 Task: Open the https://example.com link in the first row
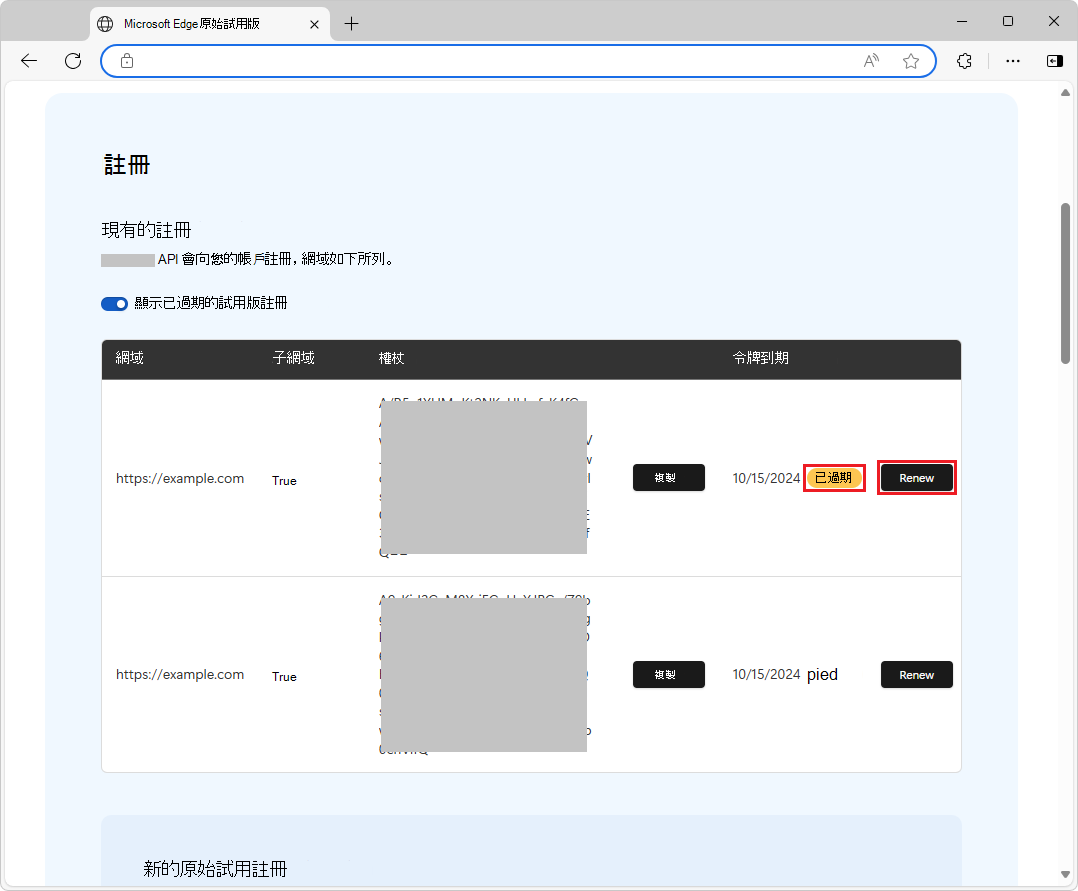[x=181, y=478]
